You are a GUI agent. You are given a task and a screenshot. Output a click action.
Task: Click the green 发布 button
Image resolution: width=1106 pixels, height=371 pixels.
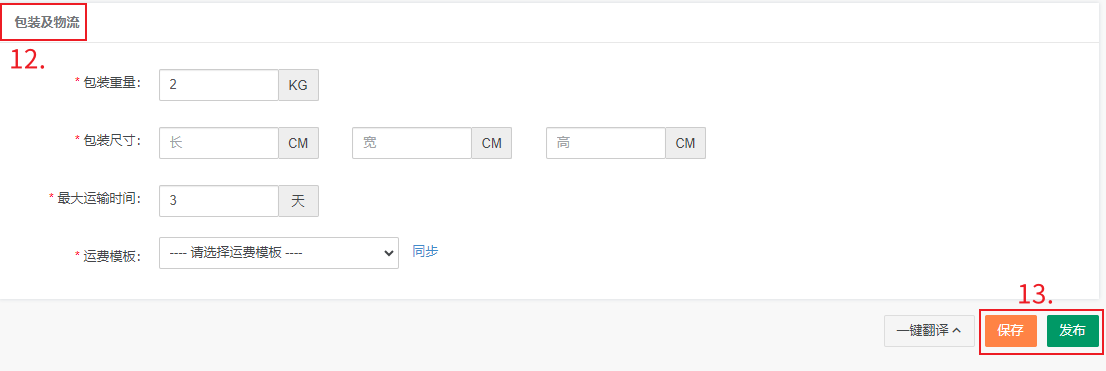coord(1072,331)
